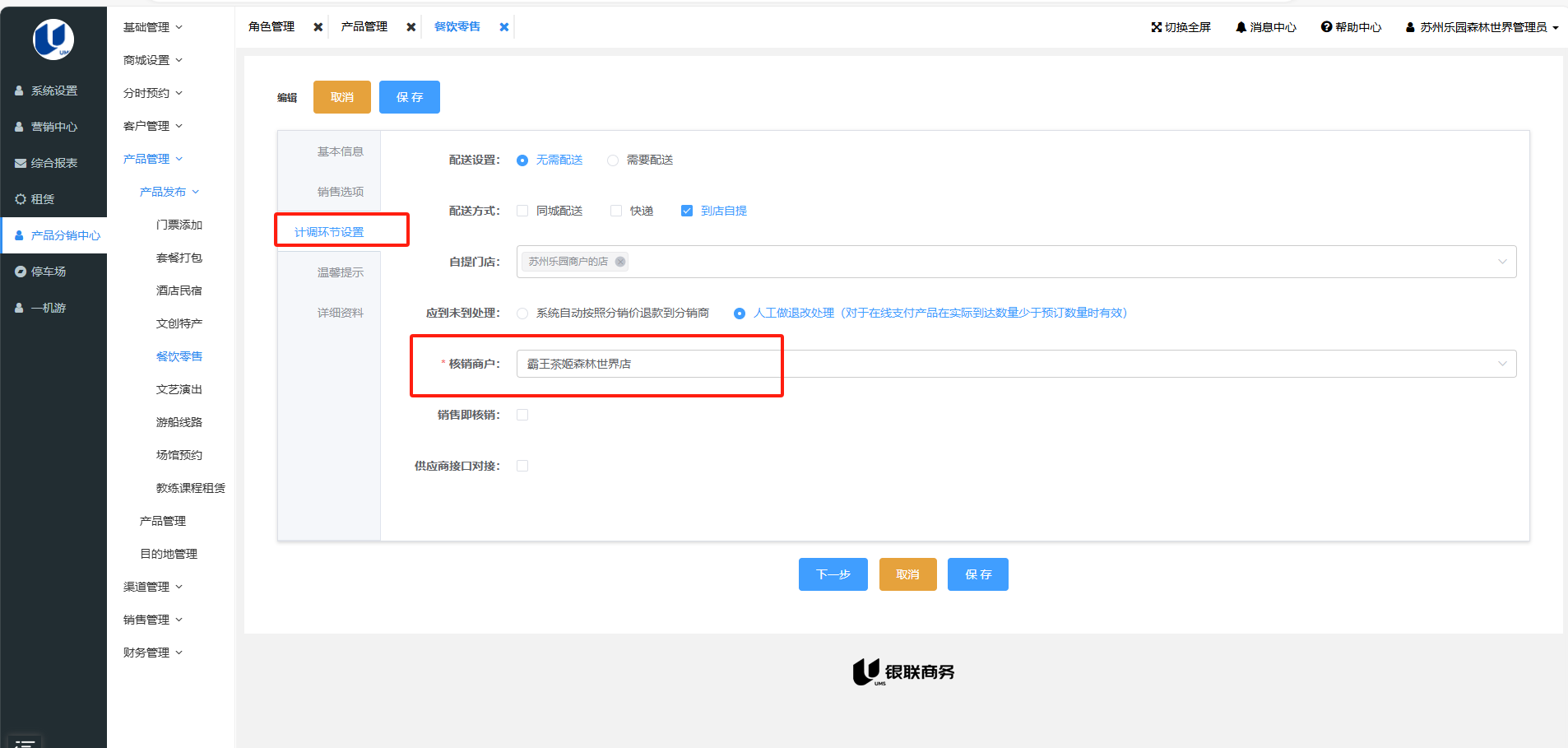1568x748 pixels.
Task: Select 餐饮零售 in the submenu
Action: [x=179, y=356]
